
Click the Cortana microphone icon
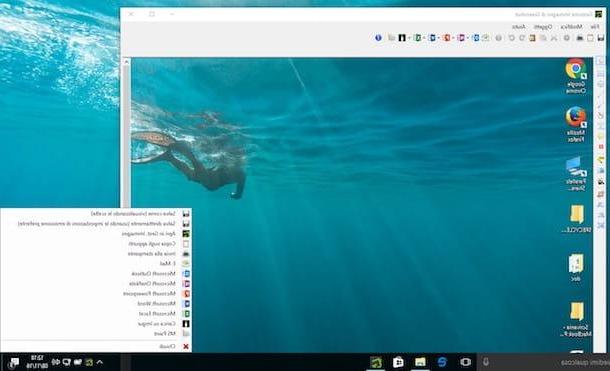pos(486,362)
